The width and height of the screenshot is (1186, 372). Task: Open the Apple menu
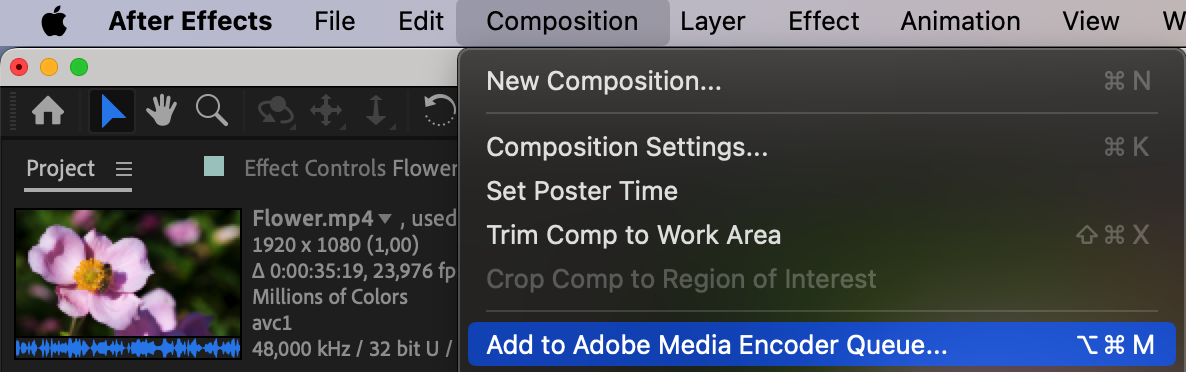click(54, 21)
